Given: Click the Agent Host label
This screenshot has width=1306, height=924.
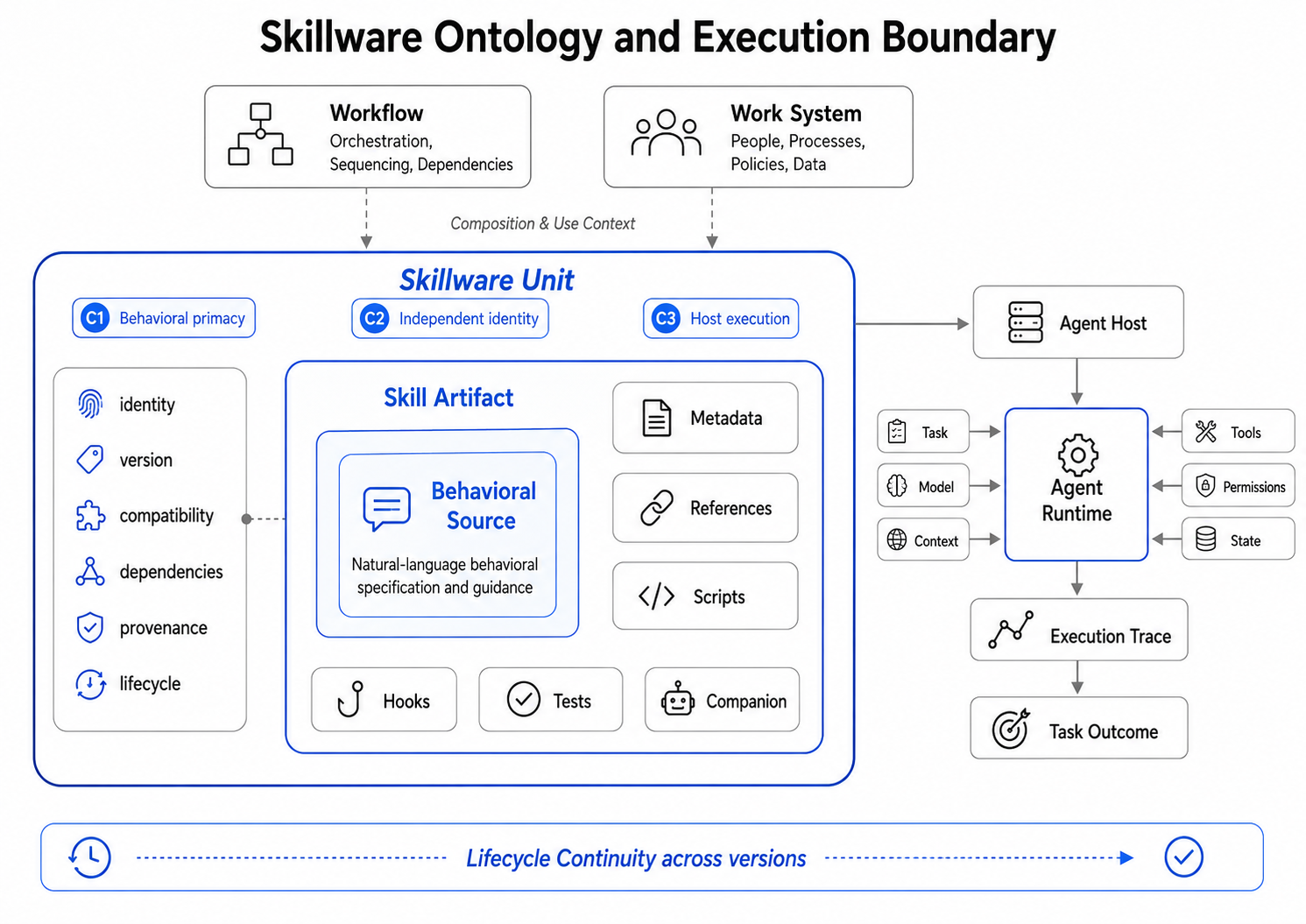Looking at the screenshot, I should pos(1103,323).
